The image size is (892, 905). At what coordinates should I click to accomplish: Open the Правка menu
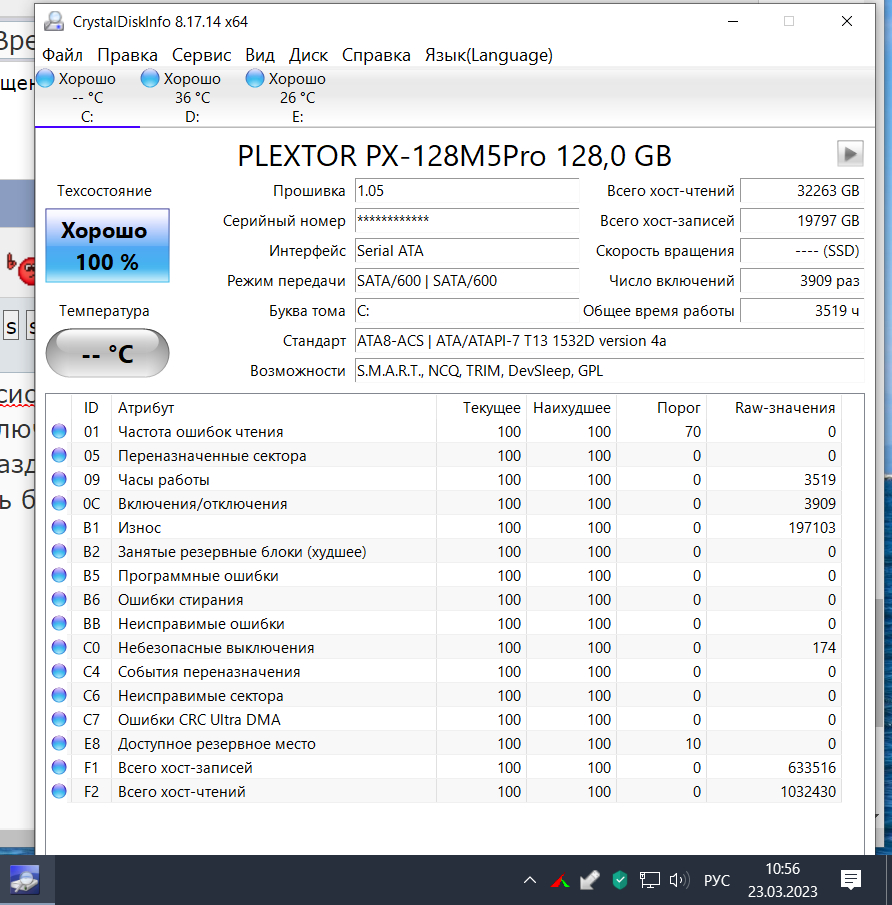coord(127,55)
